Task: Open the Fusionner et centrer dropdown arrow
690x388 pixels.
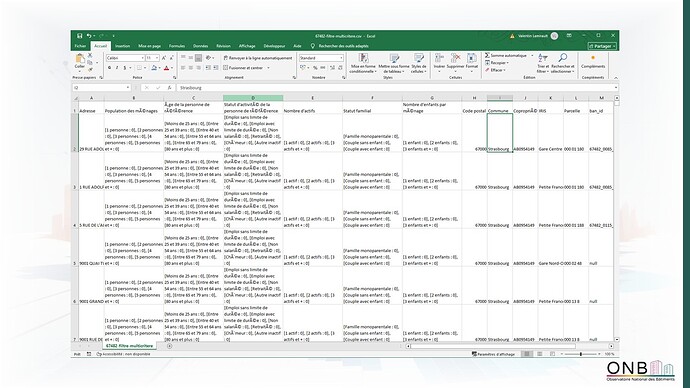Action: pos(268,68)
